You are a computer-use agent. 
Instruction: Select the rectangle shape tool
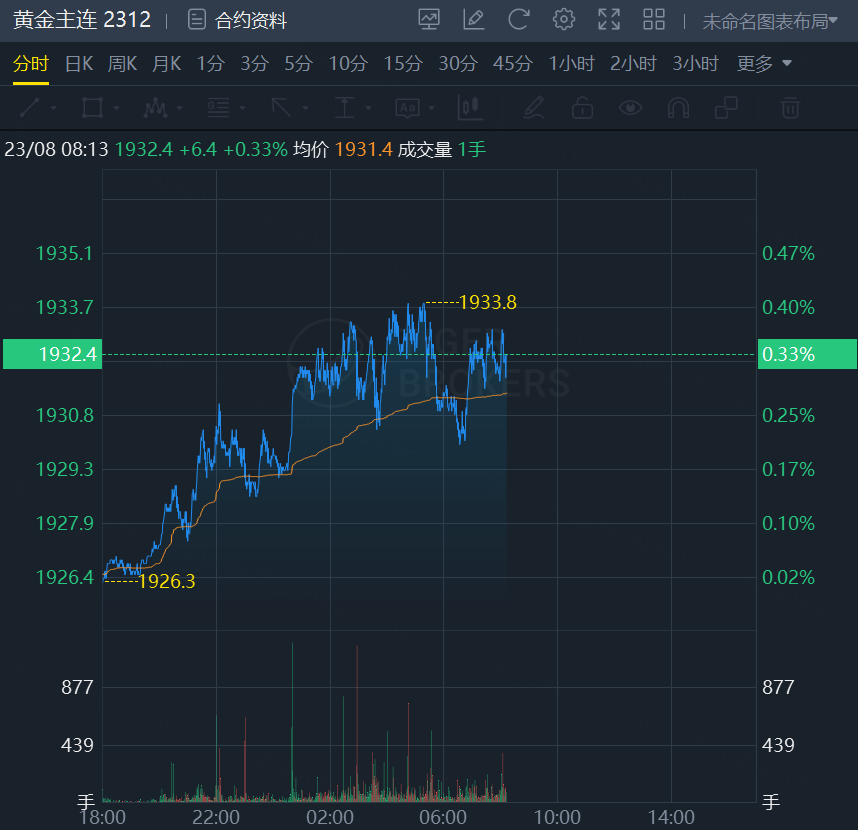pos(92,108)
